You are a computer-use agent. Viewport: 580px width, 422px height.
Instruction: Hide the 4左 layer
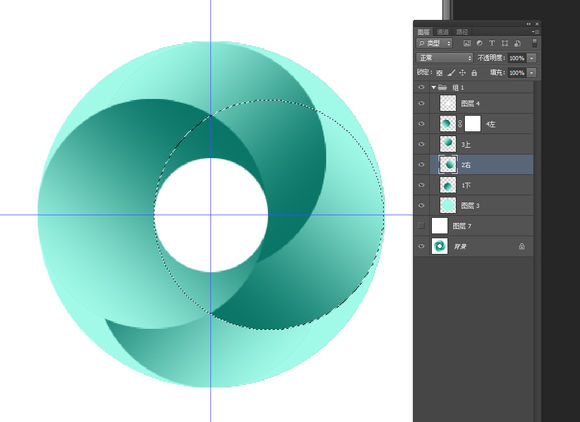(x=421, y=124)
